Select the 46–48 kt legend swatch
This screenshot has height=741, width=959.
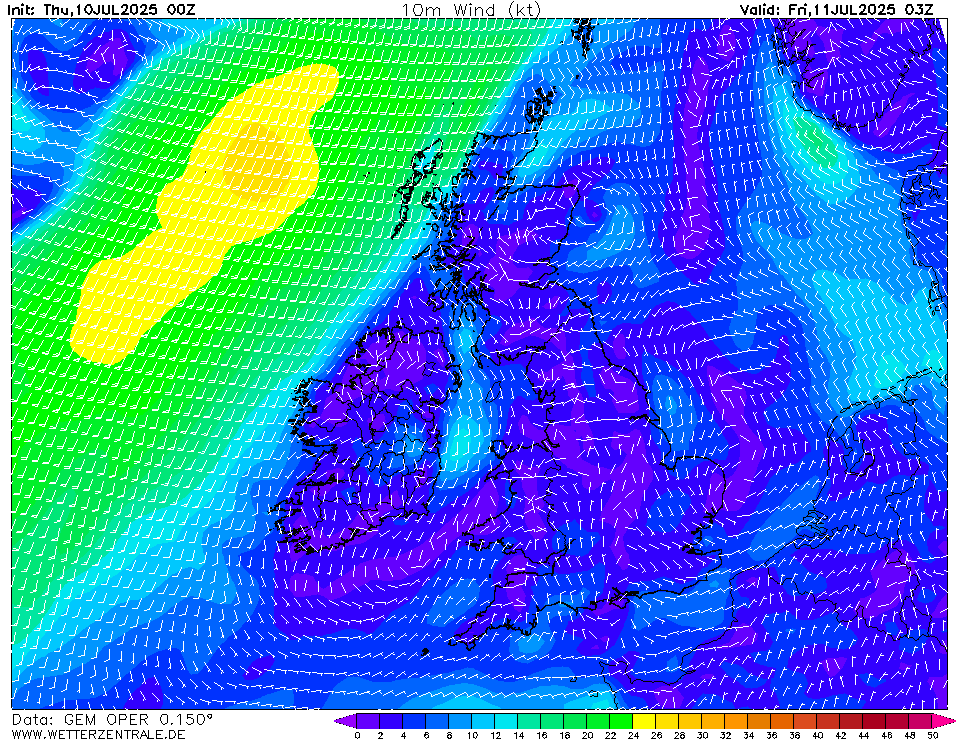point(898,721)
